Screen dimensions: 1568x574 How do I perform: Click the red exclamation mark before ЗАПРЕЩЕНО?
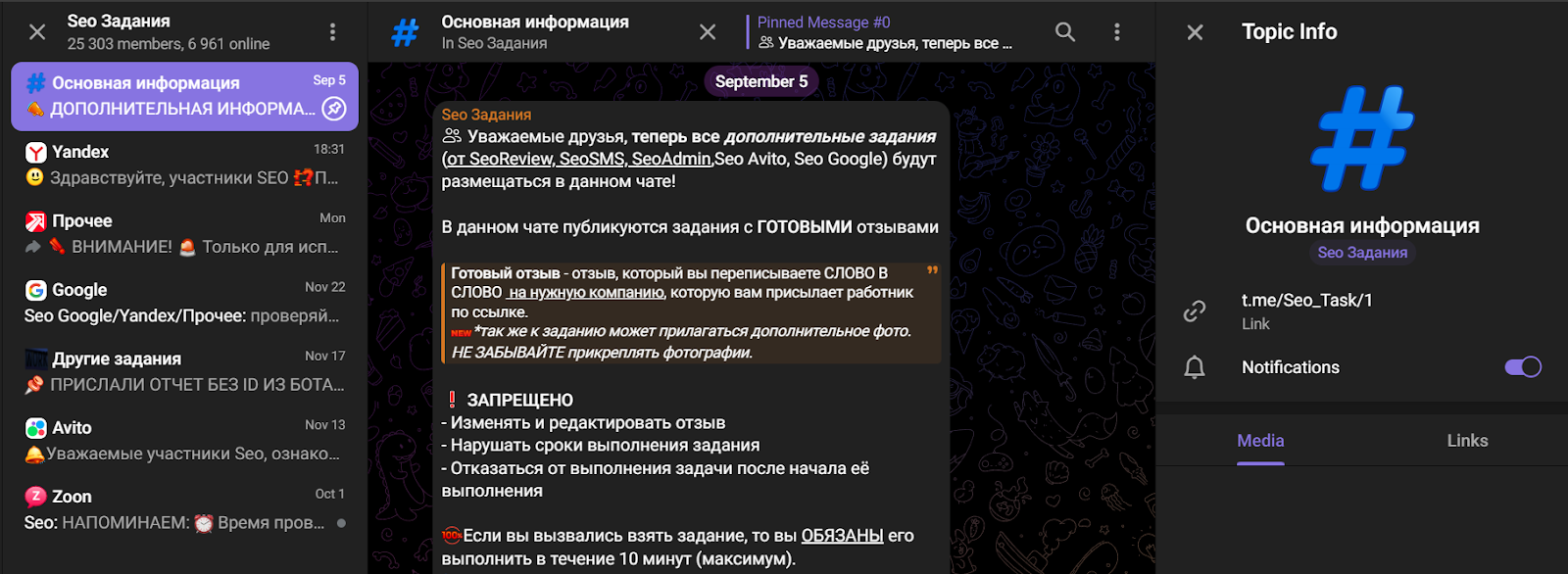pos(452,400)
